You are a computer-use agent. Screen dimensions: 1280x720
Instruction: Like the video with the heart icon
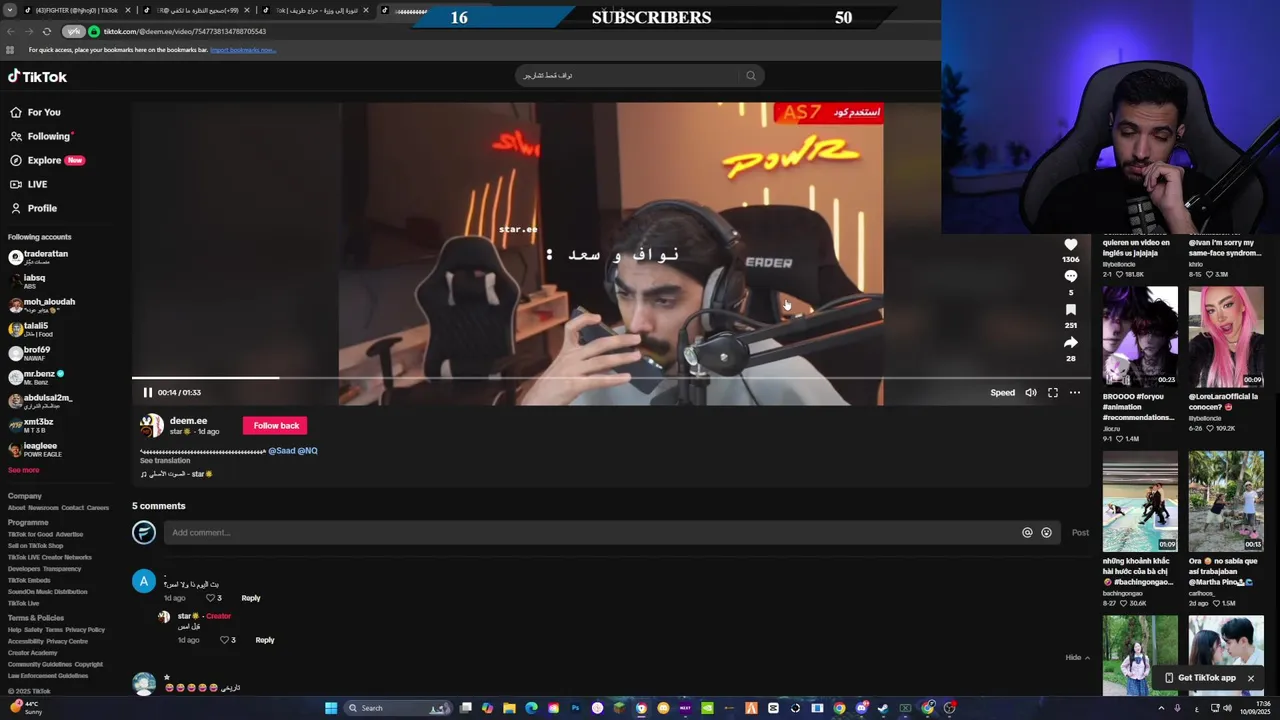pos(1070,245)
